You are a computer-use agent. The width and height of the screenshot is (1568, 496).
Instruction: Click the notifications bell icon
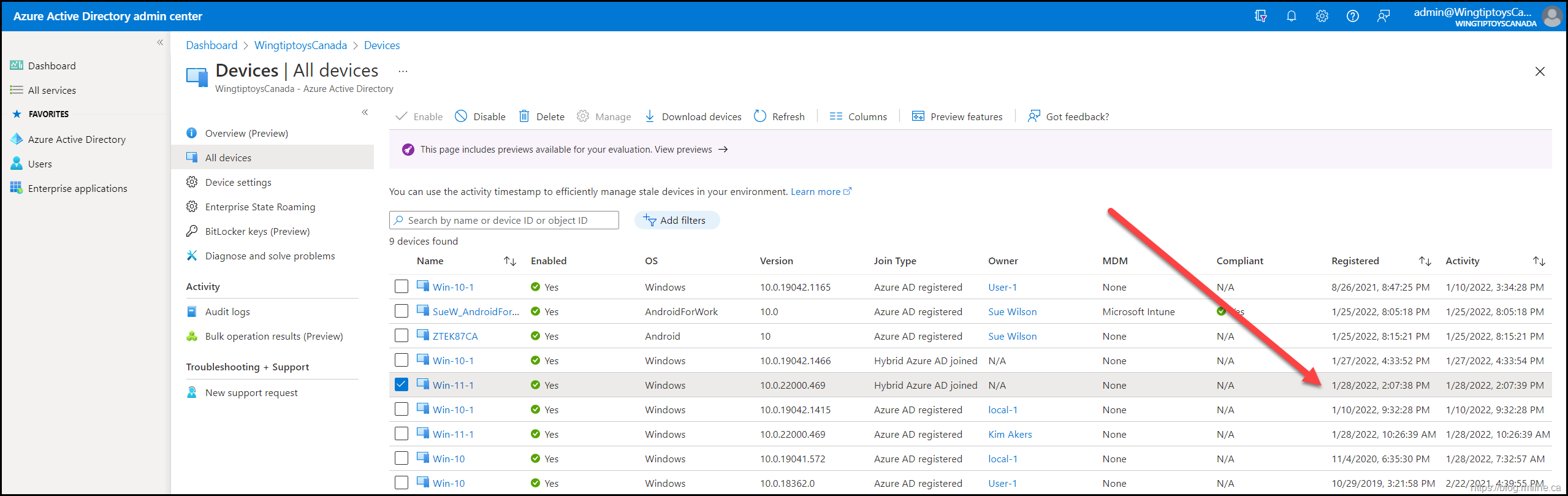click(x=1291, y=16)
